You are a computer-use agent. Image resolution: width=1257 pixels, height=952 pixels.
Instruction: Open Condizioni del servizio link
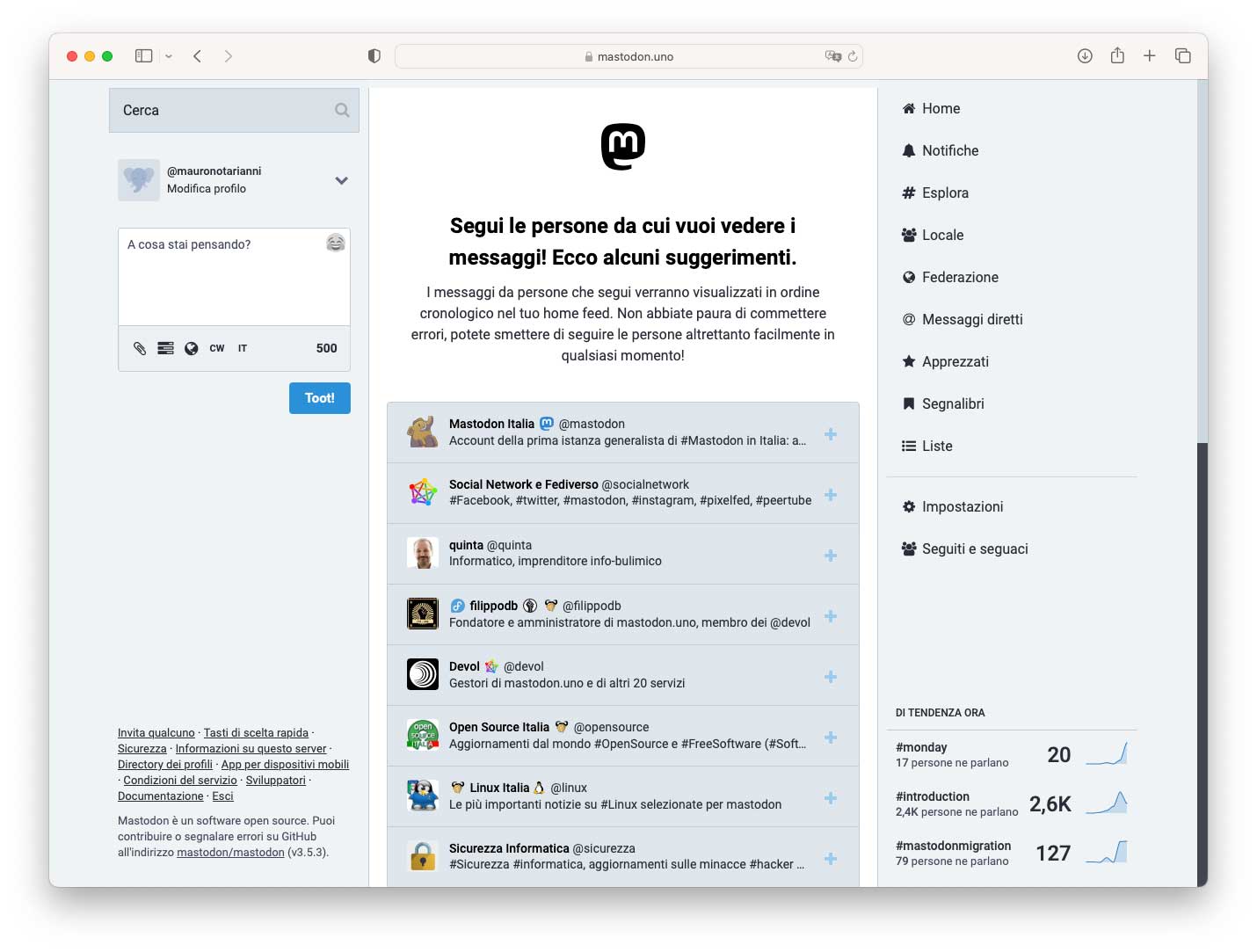(180, 781)
